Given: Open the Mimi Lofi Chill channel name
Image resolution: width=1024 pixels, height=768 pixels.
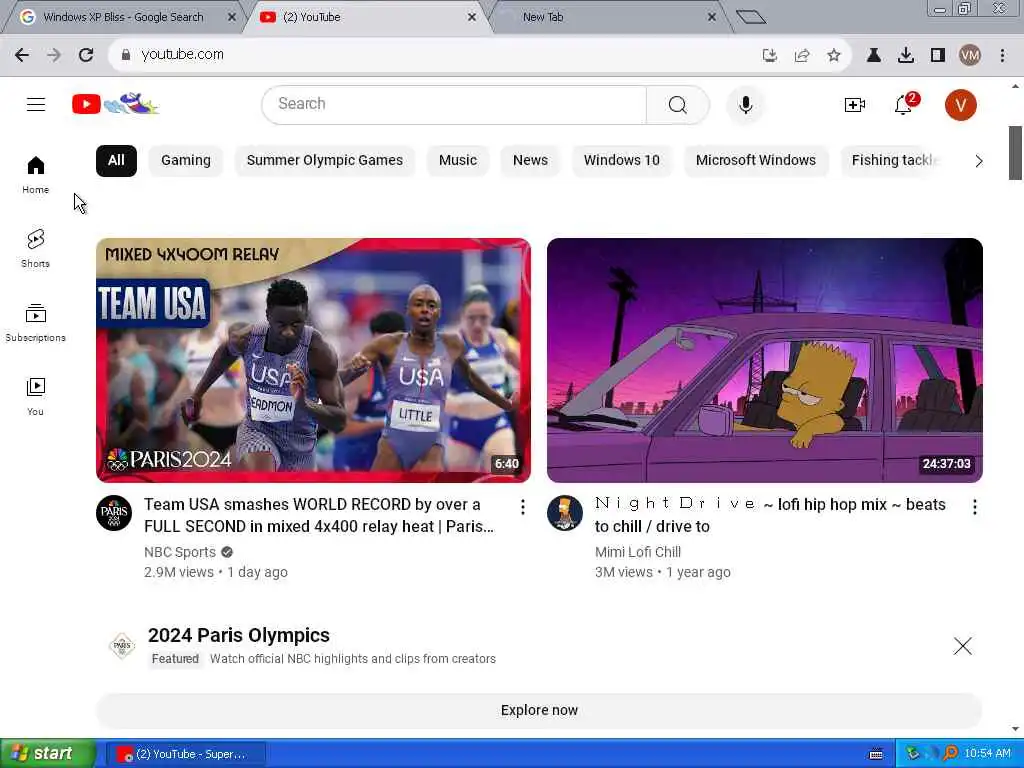Looking at the screenshot, I should (x=637, y=552).
